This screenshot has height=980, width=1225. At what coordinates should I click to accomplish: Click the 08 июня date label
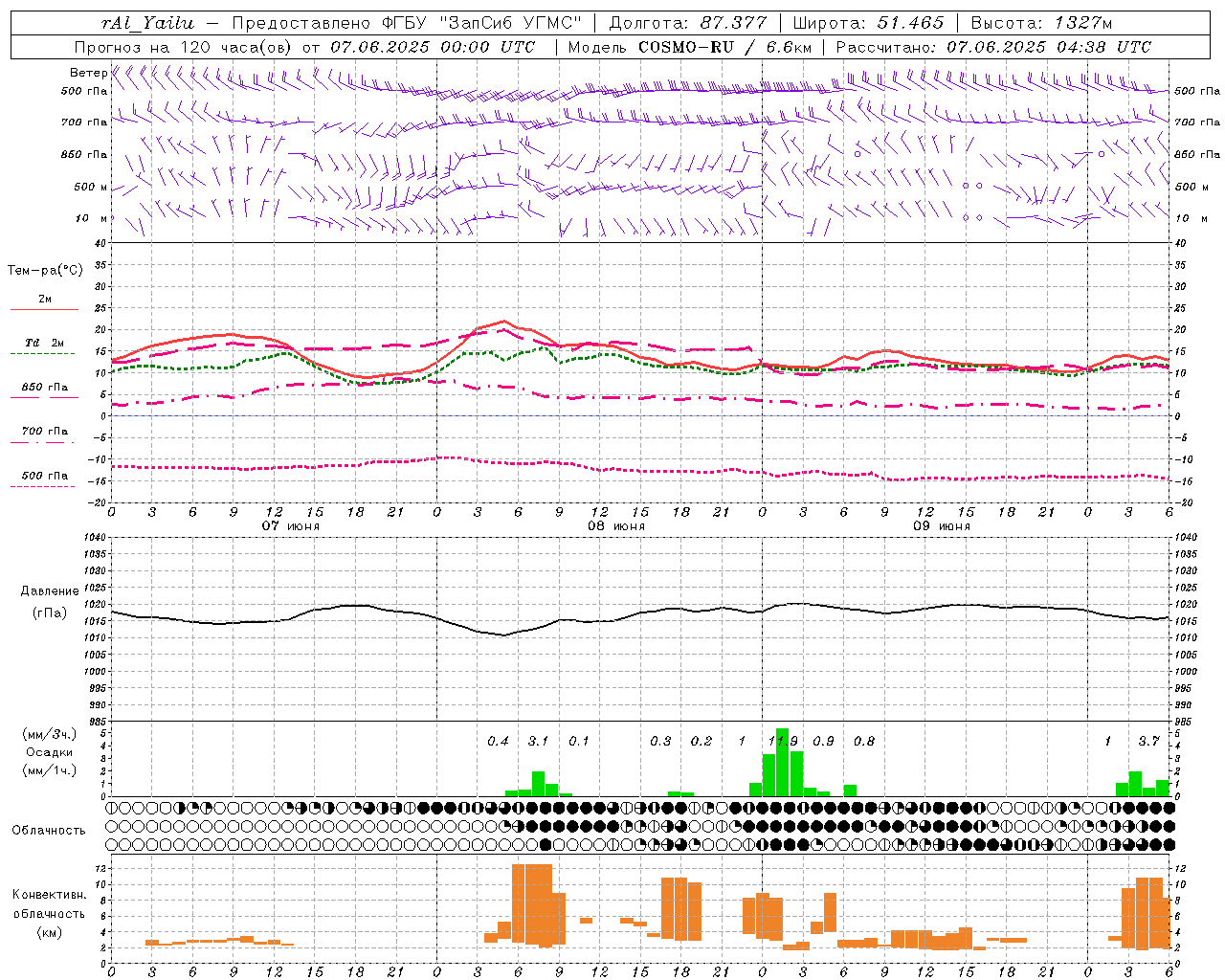pyautogui.click(x=616, y=526)
